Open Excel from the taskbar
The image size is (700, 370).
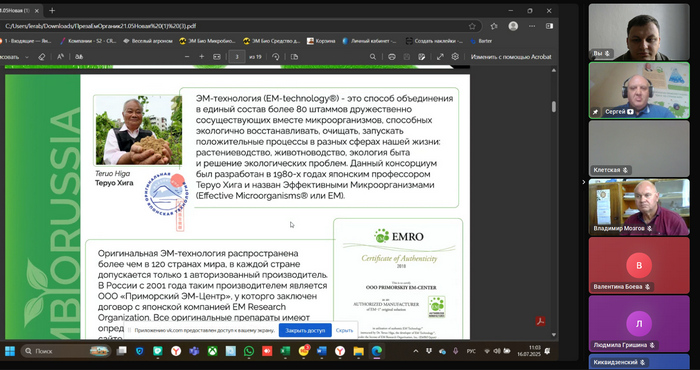click(285, 351)
